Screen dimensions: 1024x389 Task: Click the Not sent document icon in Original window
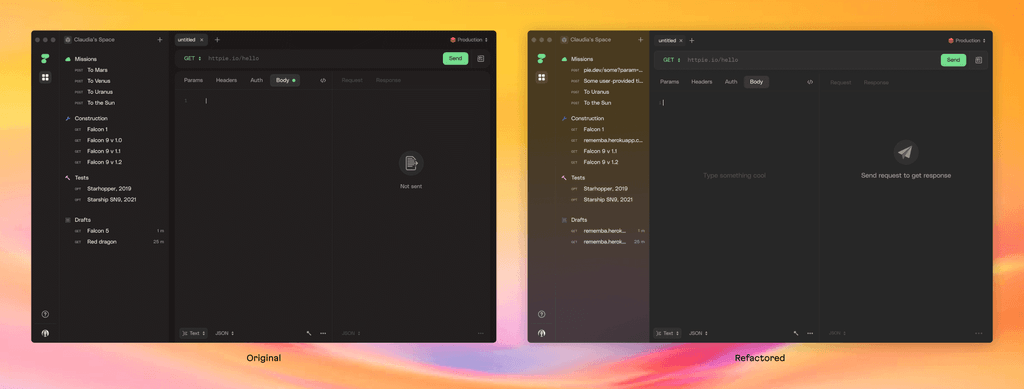[x=411, y=163]
